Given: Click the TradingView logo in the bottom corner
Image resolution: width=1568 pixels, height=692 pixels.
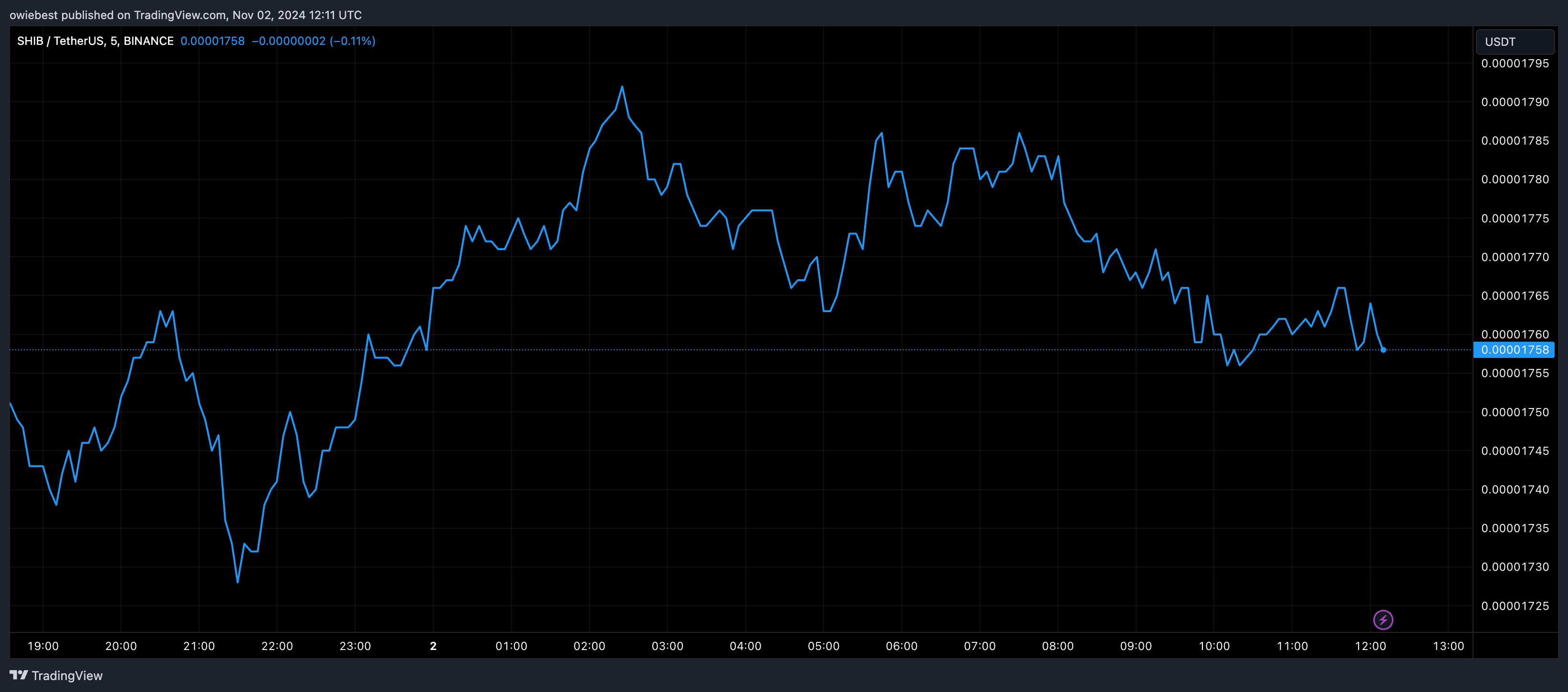Looking at the screenshot, I should click(20, 675).
